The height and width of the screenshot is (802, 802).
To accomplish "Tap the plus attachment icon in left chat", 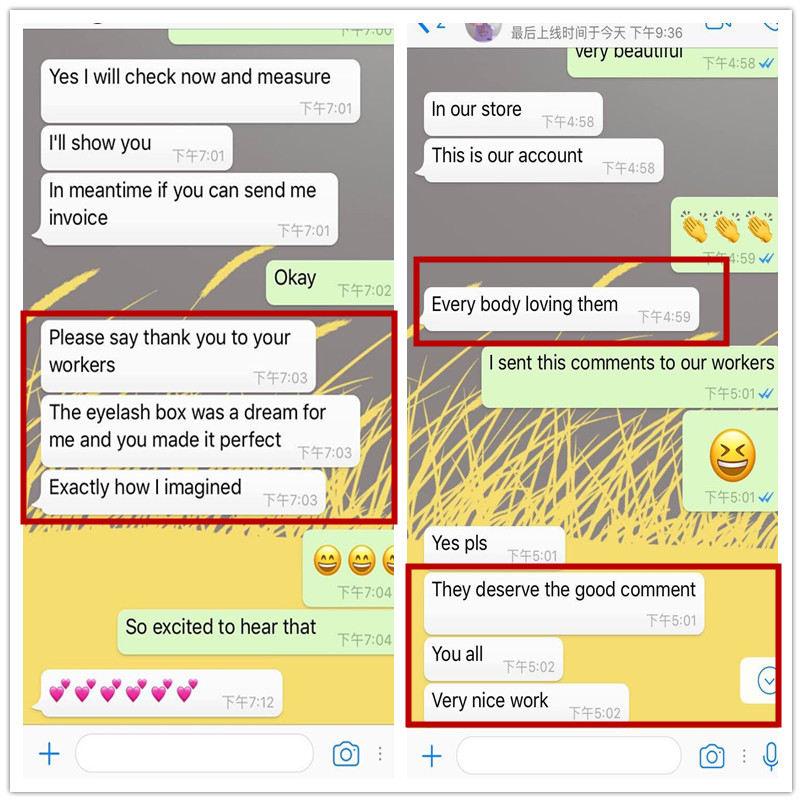I will point(50,754).
